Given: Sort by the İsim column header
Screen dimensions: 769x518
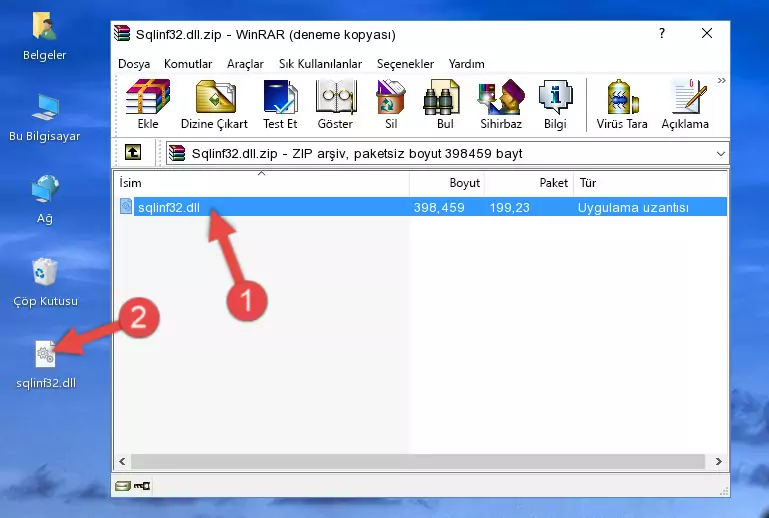Looking at the screenshot, I should [x=262, y=183].
